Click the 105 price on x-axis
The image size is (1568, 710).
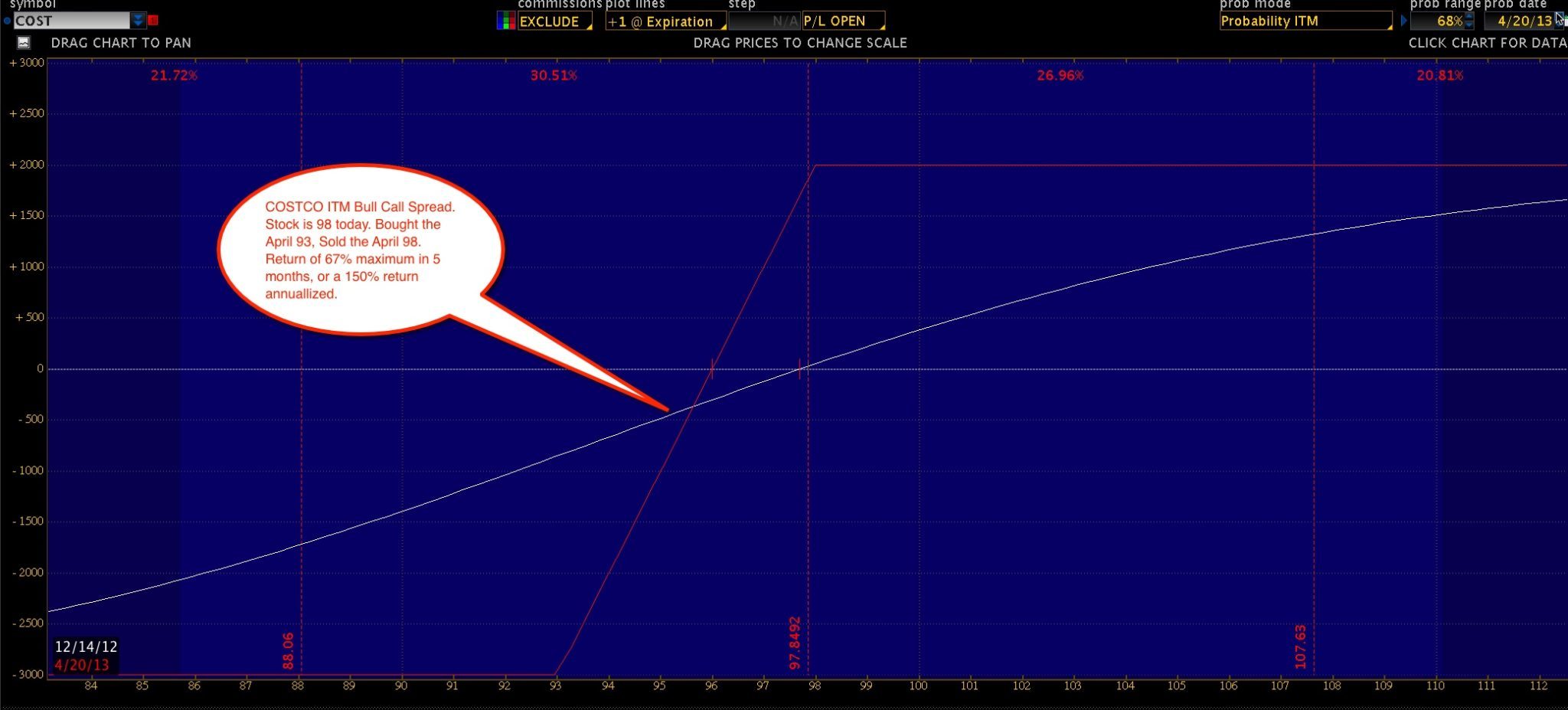(x=1177, y=685)
